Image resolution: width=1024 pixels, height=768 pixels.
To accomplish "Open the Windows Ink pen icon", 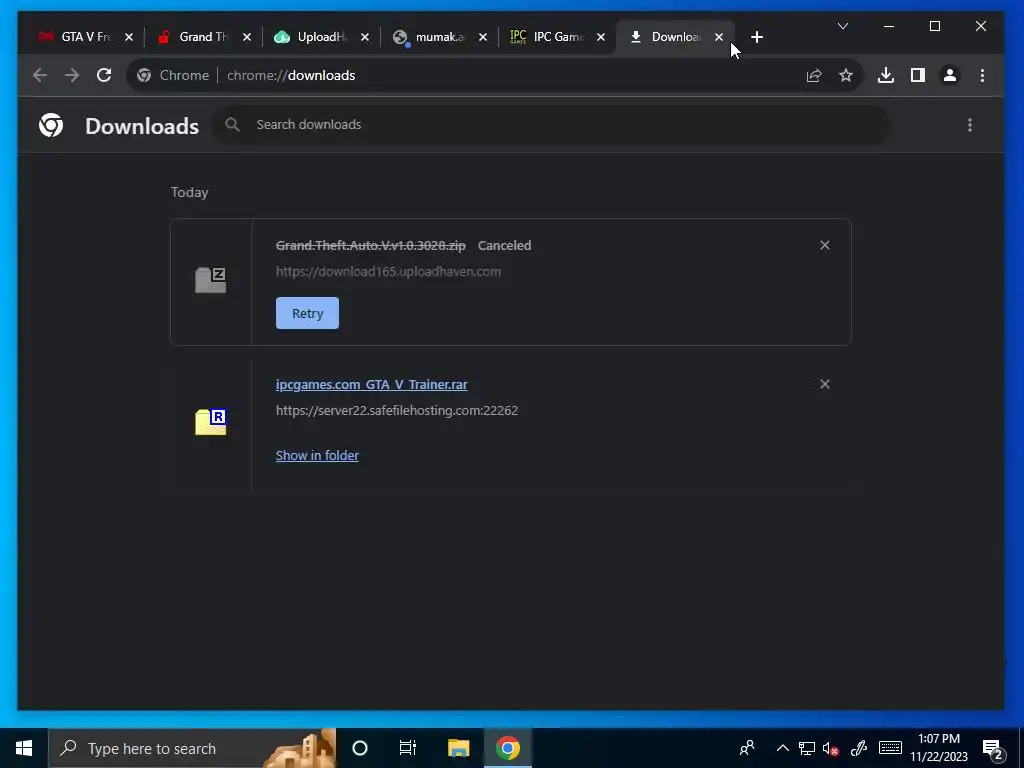I will 859,748.
